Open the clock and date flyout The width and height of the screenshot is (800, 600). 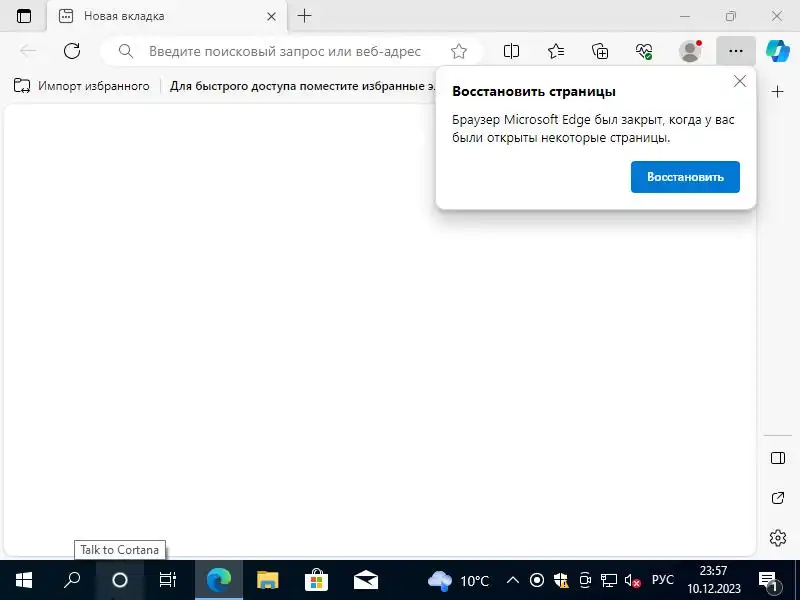coord(714,580)
